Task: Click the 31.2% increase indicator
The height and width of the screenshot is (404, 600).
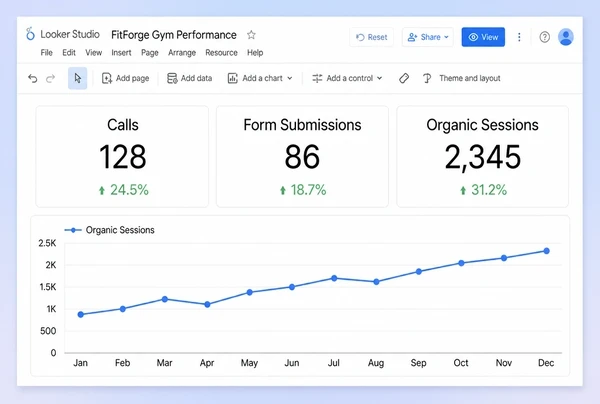Action: point(483,190)
